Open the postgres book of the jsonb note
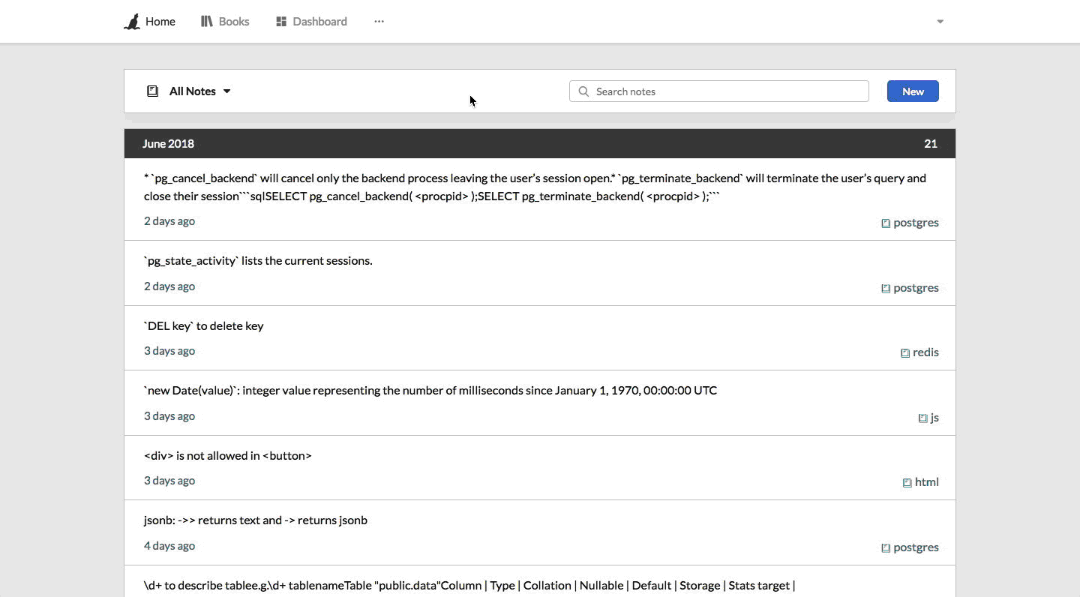Viewport: 1080px width, 597px height. click(x=915, y=547)
